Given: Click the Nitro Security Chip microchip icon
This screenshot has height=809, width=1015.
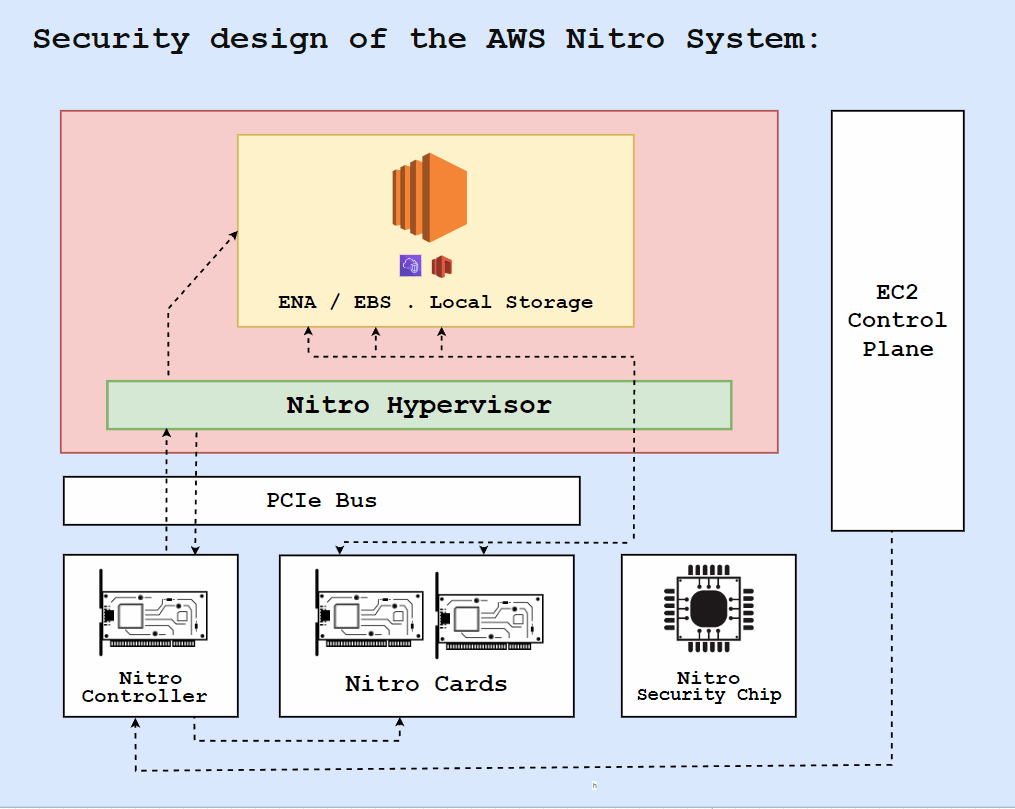Looking at the screenshot, I should click(708, 608).
